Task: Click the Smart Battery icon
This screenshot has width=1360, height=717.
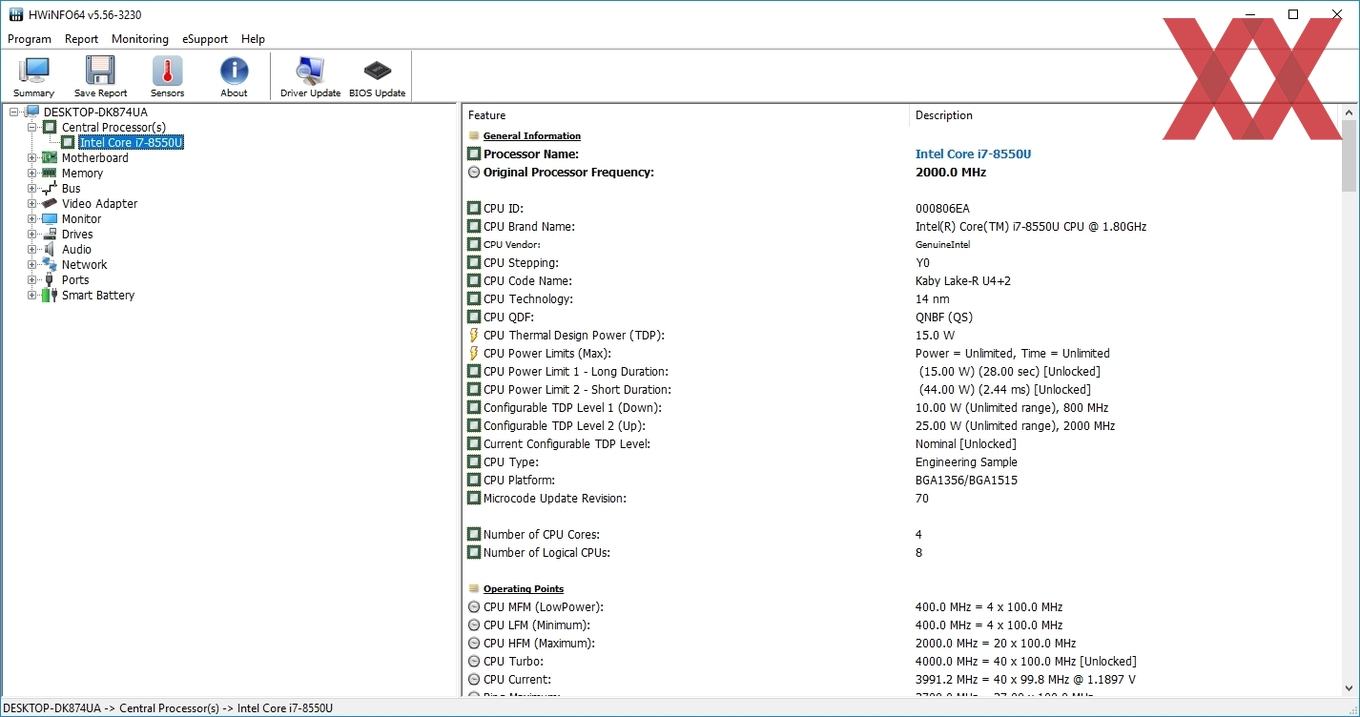Action: pos(49,295)
